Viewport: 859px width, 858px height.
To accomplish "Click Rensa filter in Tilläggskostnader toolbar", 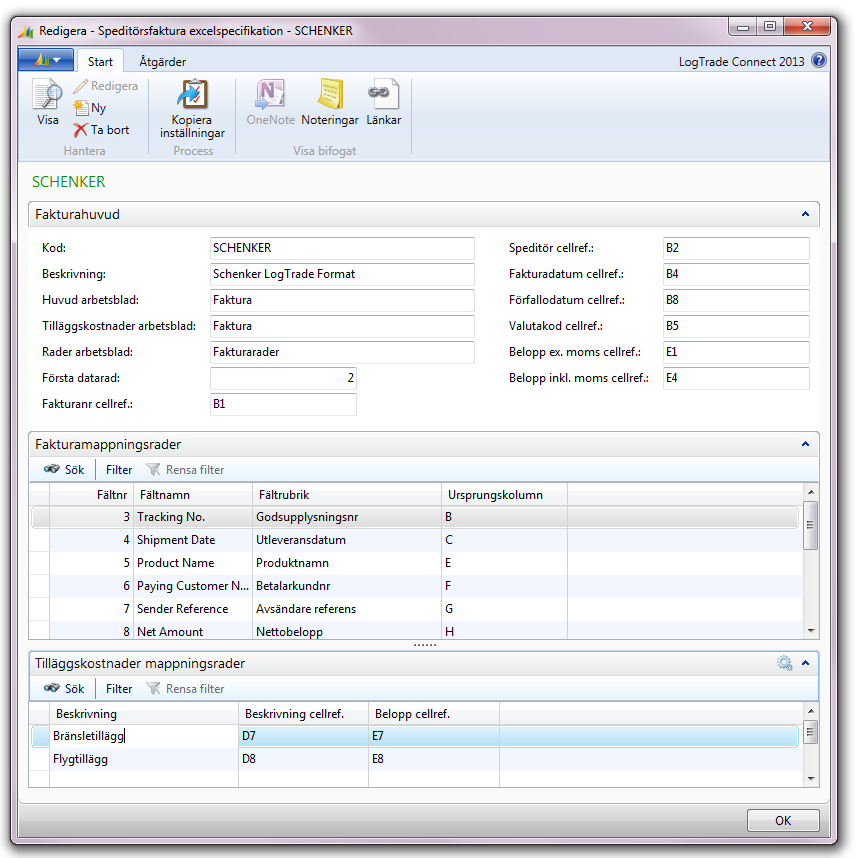I will [x=185, y=689].
